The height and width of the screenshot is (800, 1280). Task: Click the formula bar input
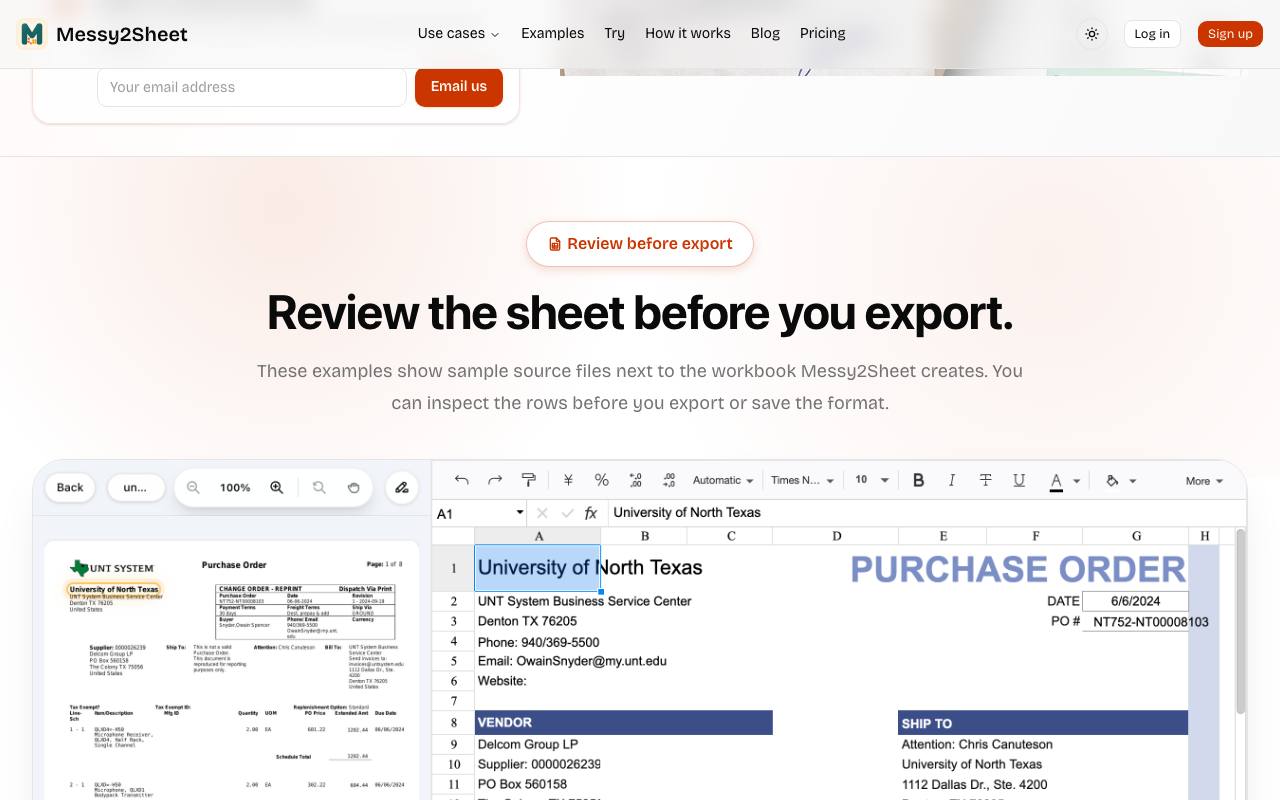click(x=926, y=513)
